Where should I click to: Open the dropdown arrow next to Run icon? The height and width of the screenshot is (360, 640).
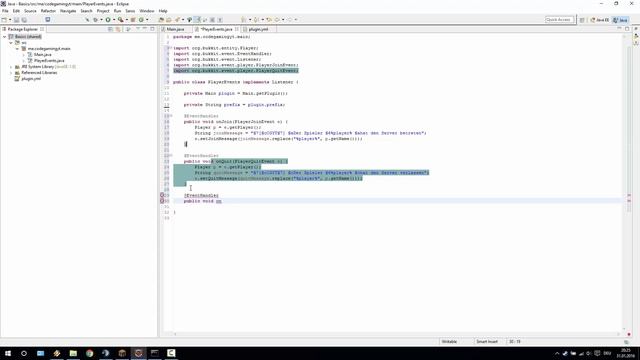point(113,20)
